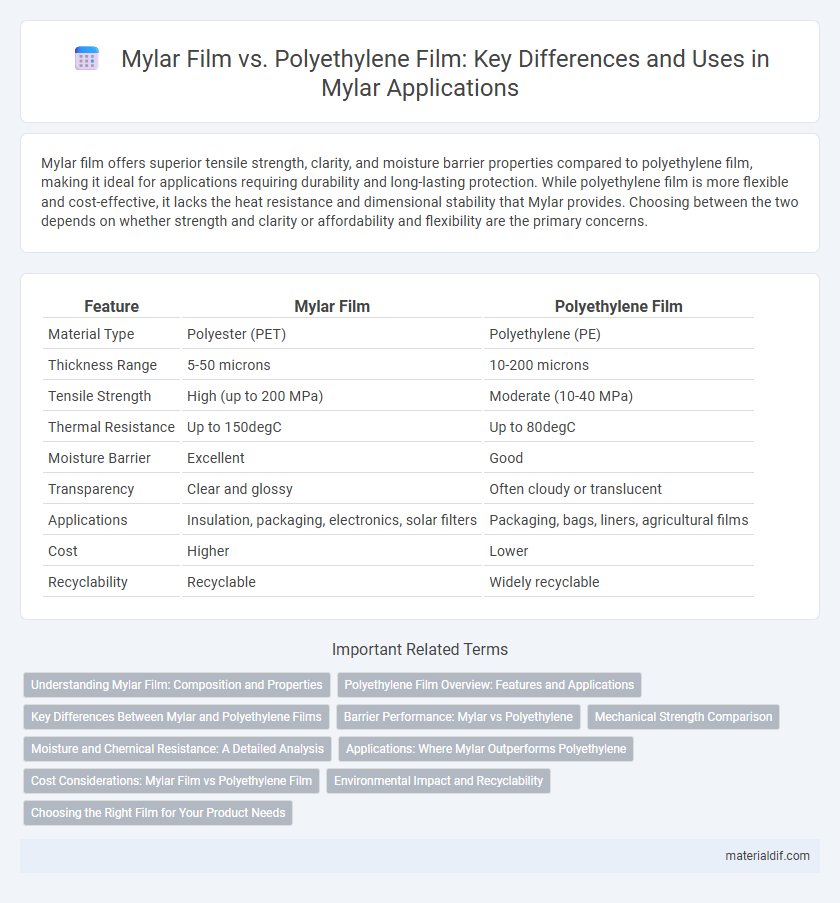The image size is (840, 903).
Task: Select the 'Tensile Strength' row label
Action: pos(100,396)
